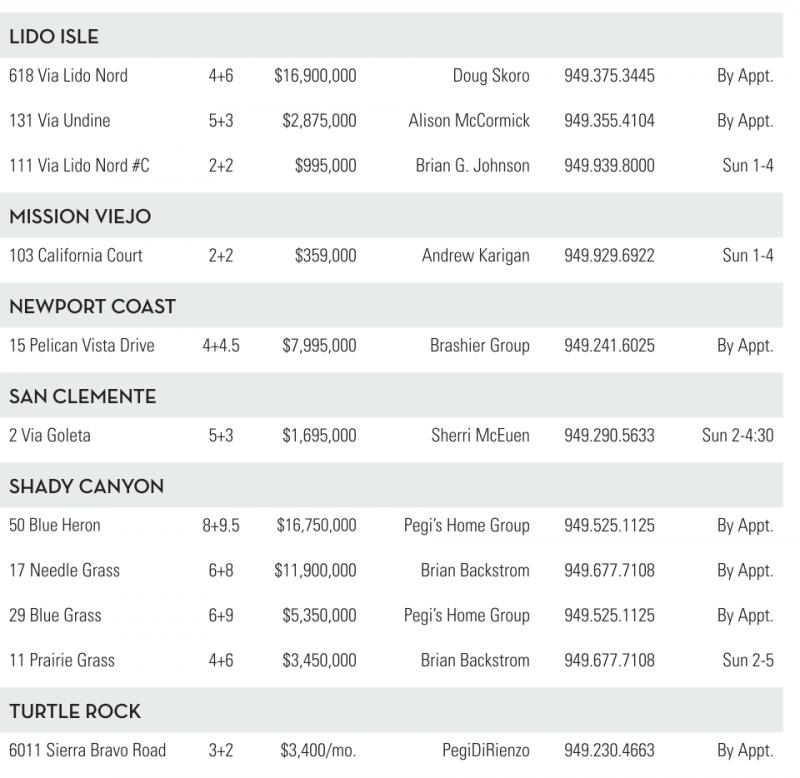The height and width of the screenshot is (778, 800).
Task: Select the 29 Blue Grass address
Action: (x=55, y=616)
